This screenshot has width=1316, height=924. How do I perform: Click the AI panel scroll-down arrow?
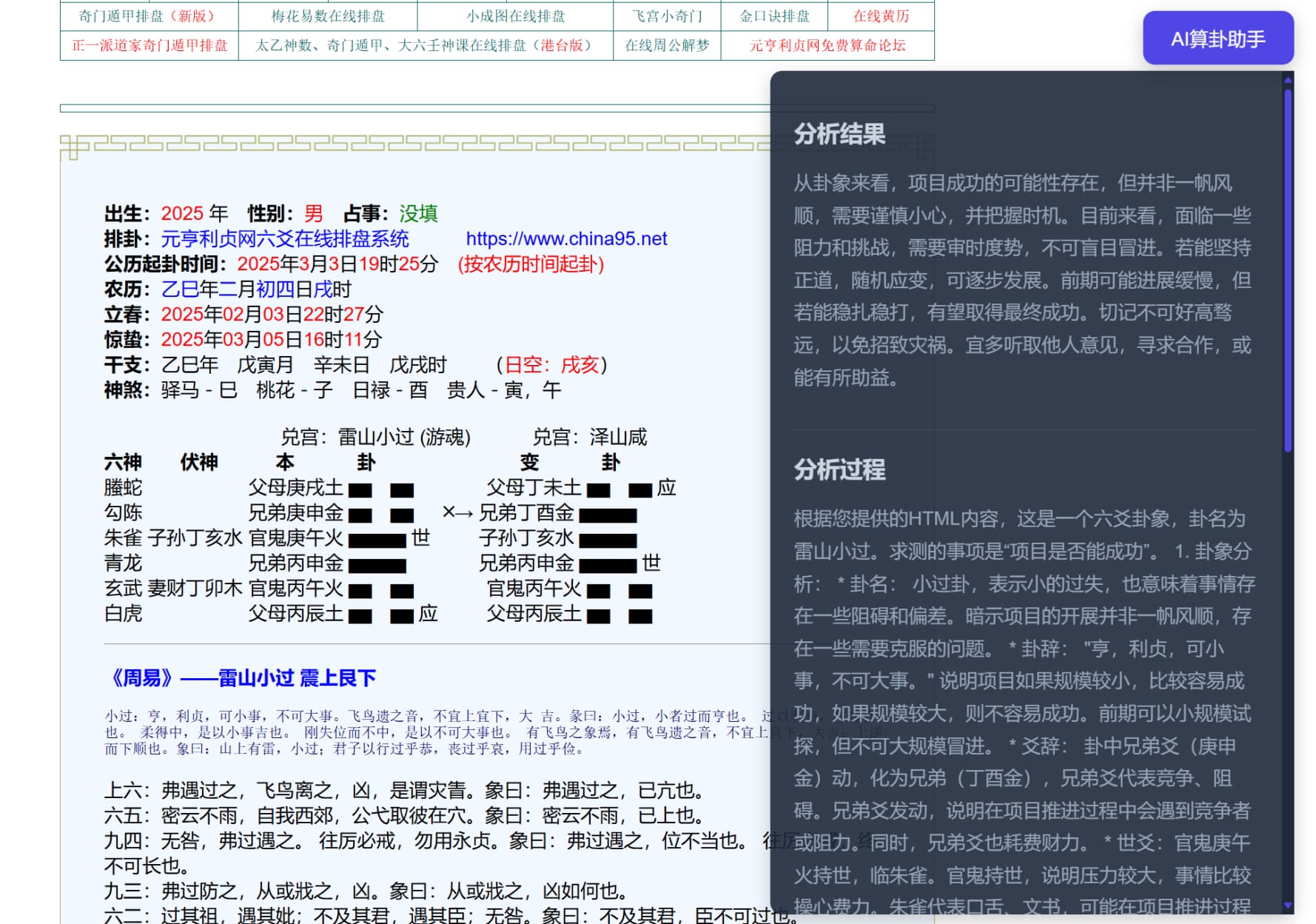[1289, 905]
